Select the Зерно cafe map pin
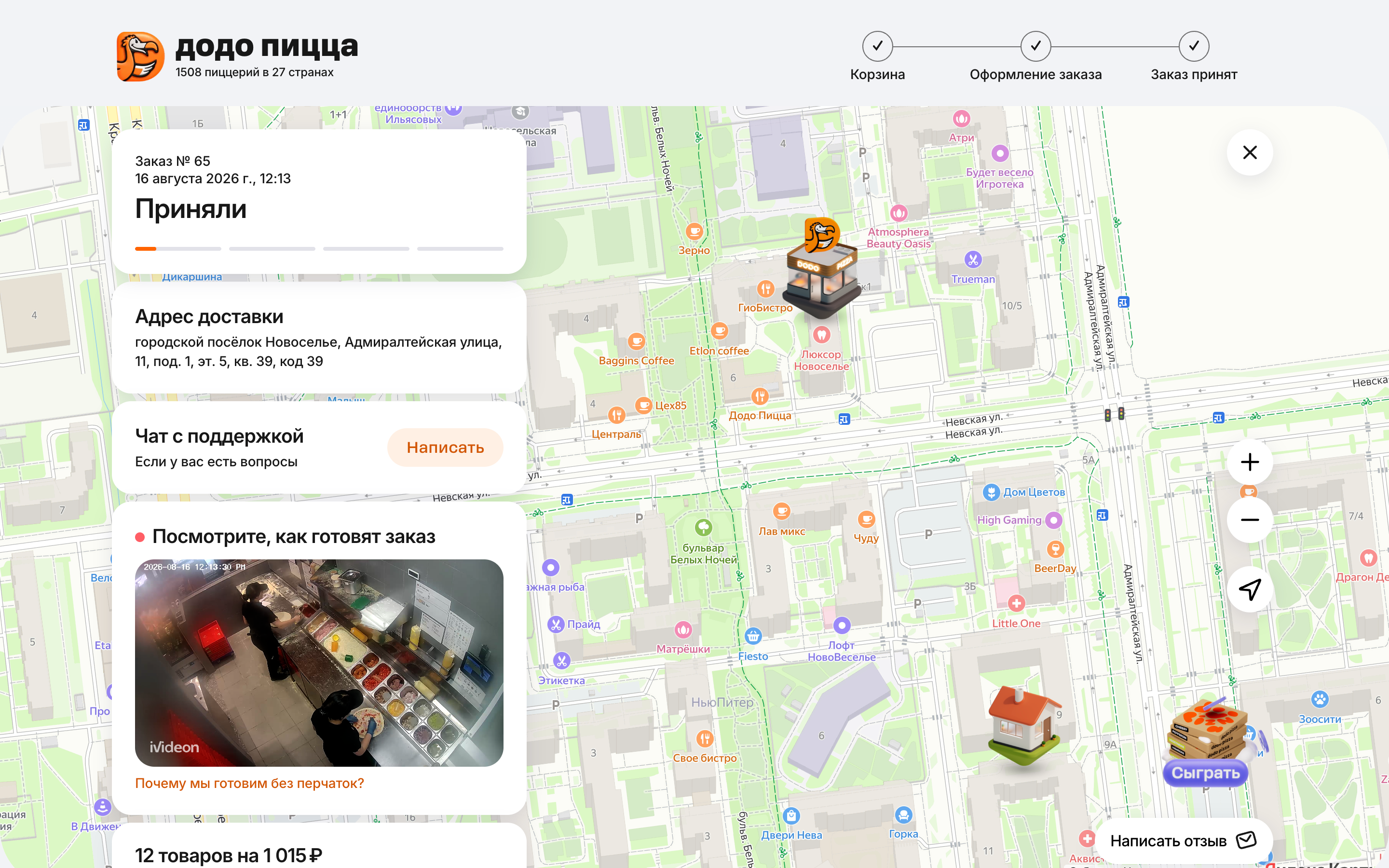 [694, 231]
